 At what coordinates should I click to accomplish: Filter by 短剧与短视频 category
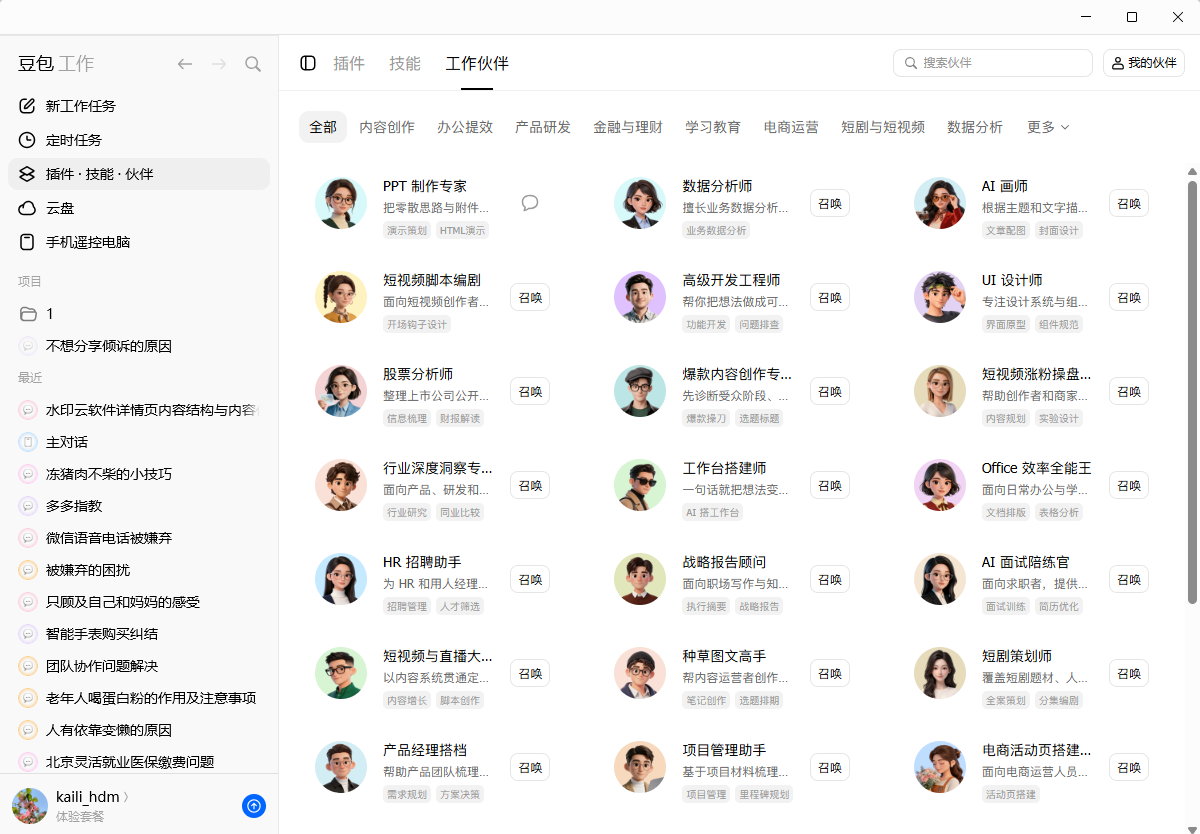883,127
